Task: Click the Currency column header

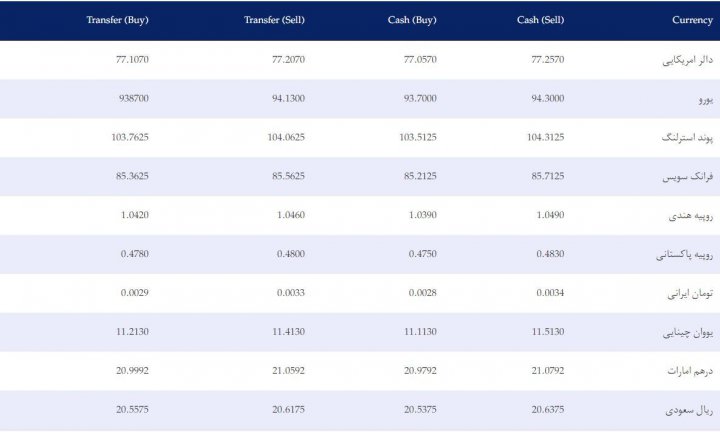Action: (x=692, y=20)
